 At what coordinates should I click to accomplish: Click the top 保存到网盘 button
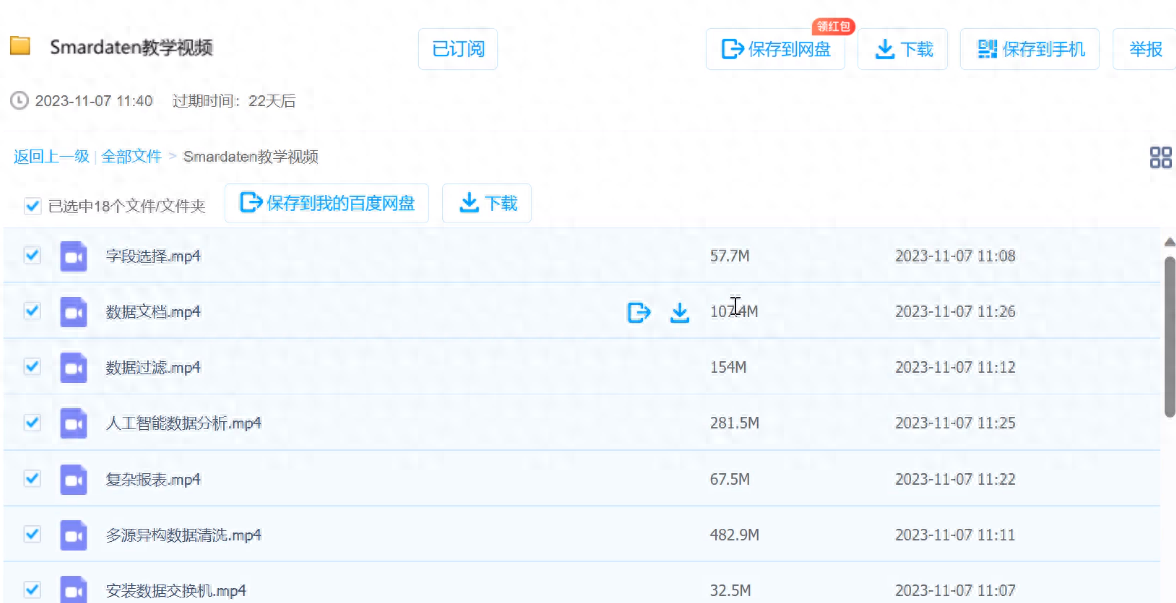[776, 49]
